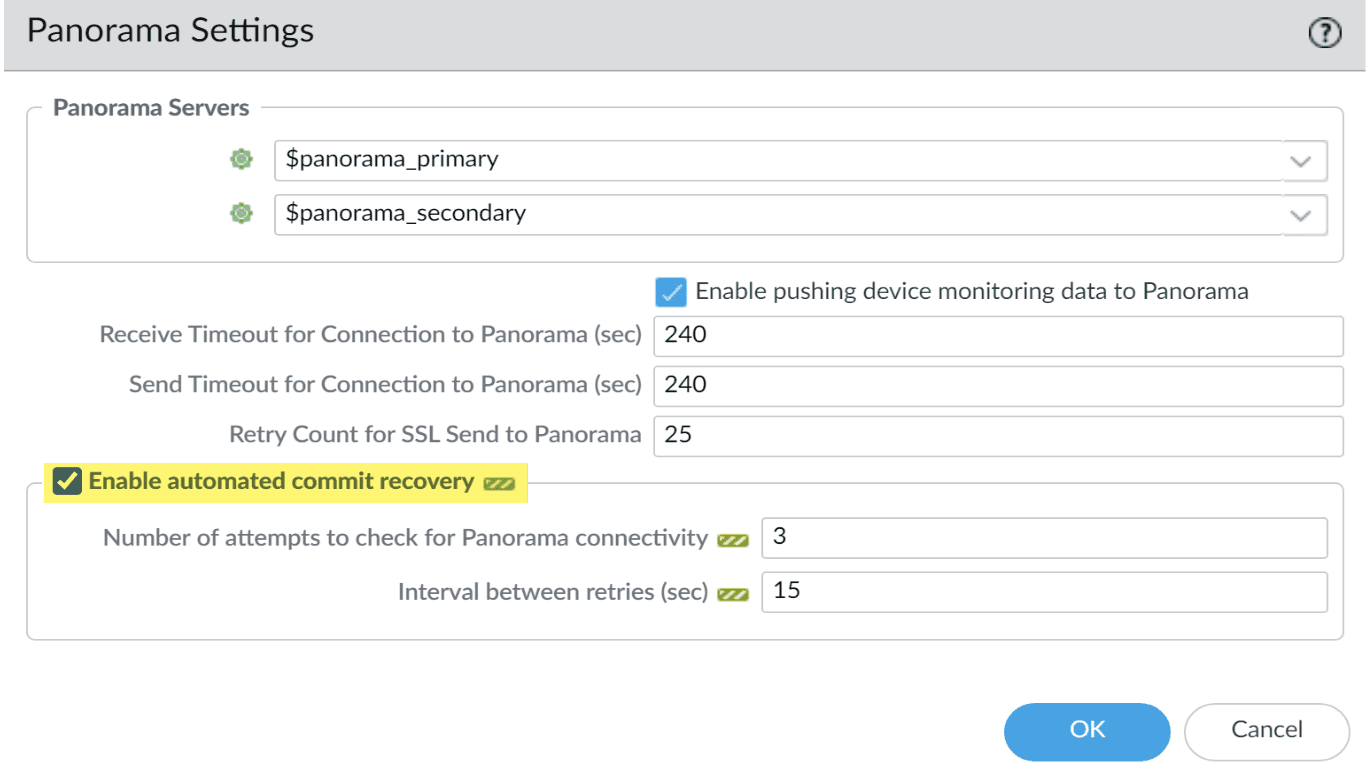Click template override icon next to commit recovery label
Screen dimensions: 1368x764
499,484
